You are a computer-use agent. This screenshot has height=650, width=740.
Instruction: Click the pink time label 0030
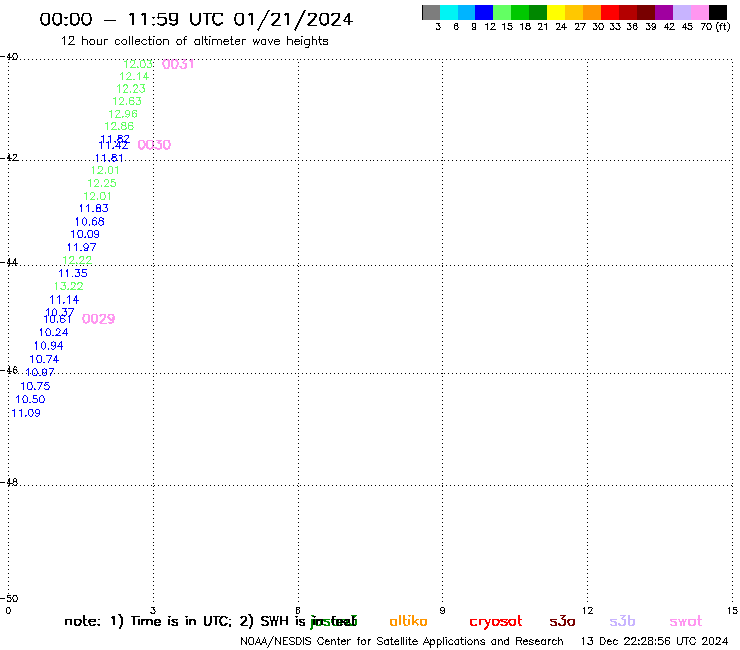(x=154, y=145)
